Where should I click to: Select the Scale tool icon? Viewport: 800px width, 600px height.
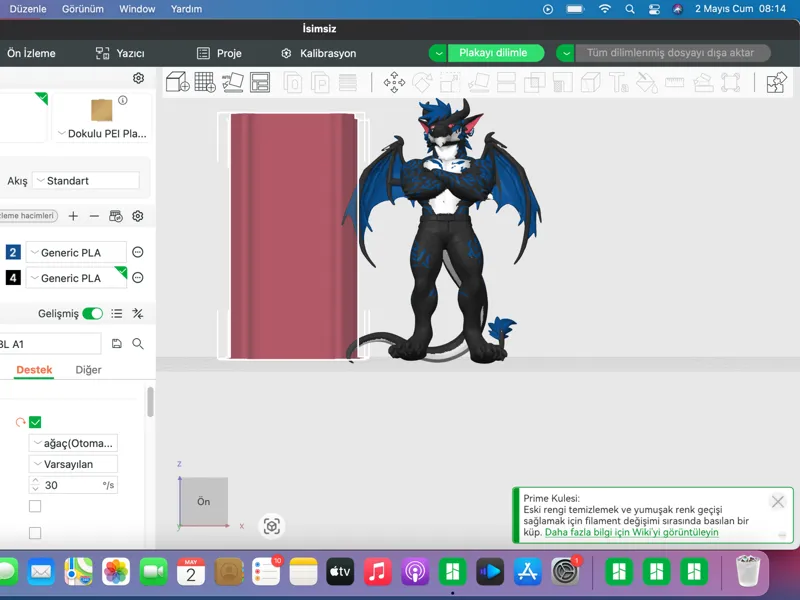[x=449, y=82]
